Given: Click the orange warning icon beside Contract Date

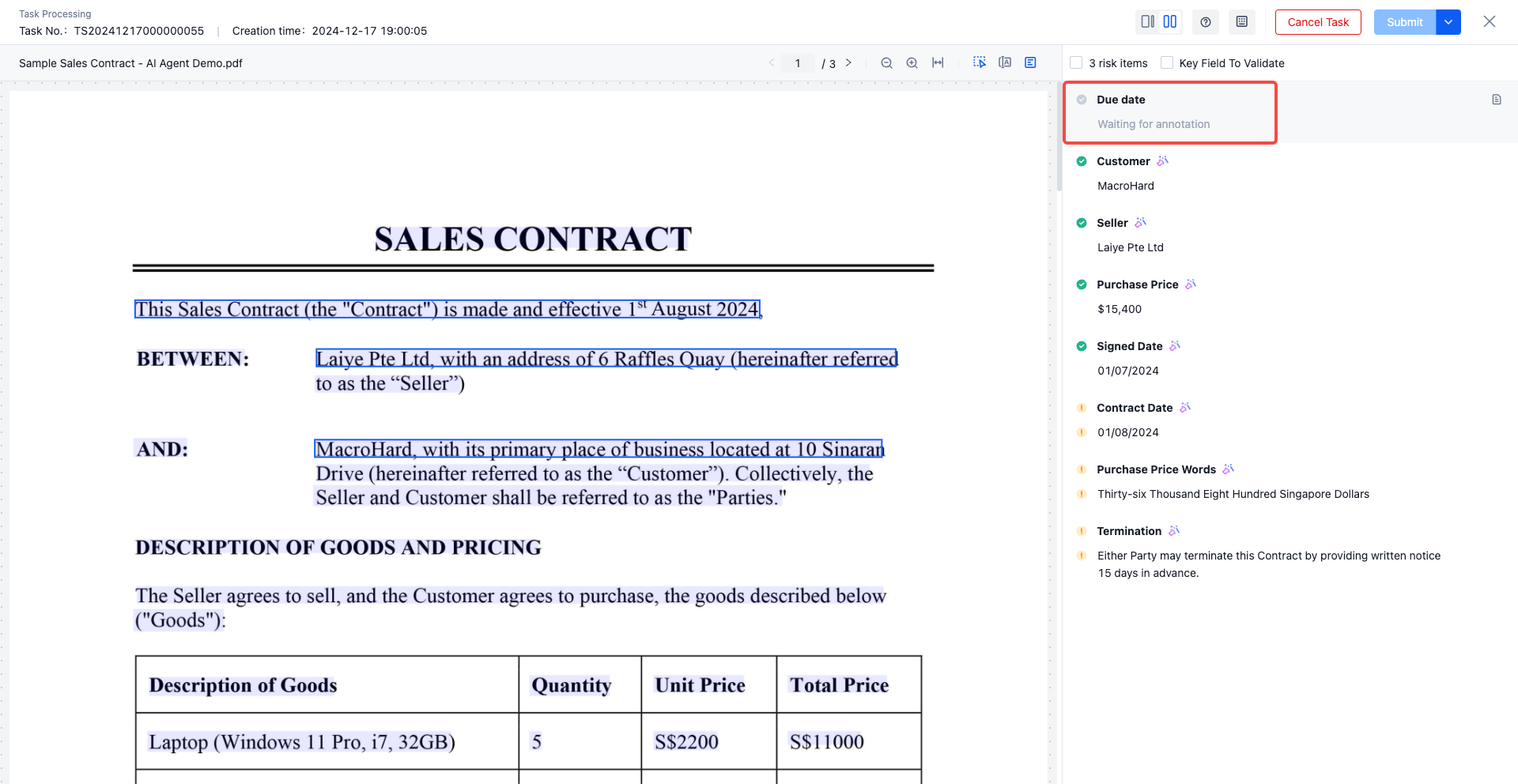Looking at the screenshot, I should (x=1082, y=408).
